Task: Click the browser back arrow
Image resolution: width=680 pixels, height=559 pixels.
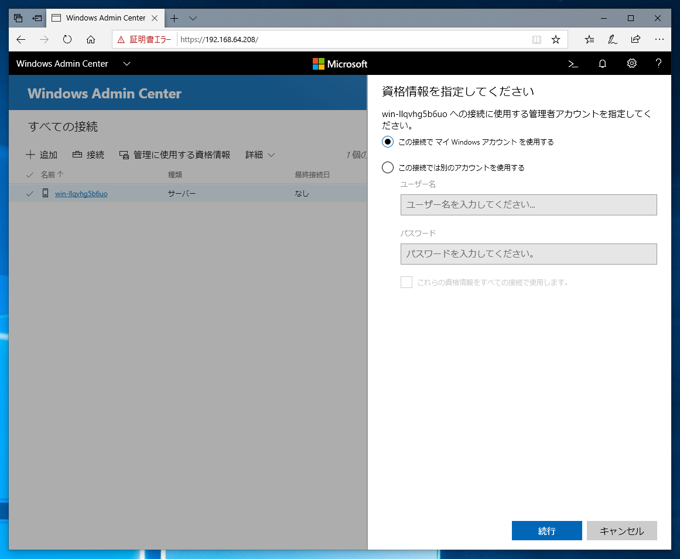Action: [21, 39]
